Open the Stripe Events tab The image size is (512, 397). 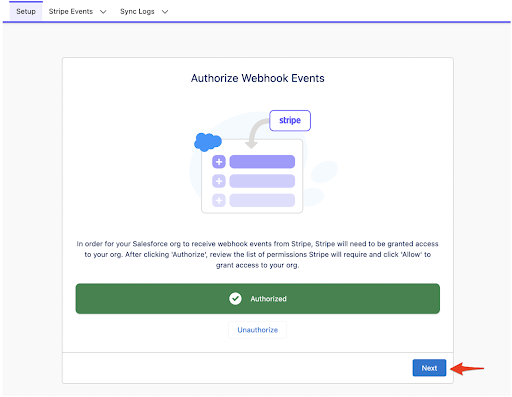click(71, 11)
